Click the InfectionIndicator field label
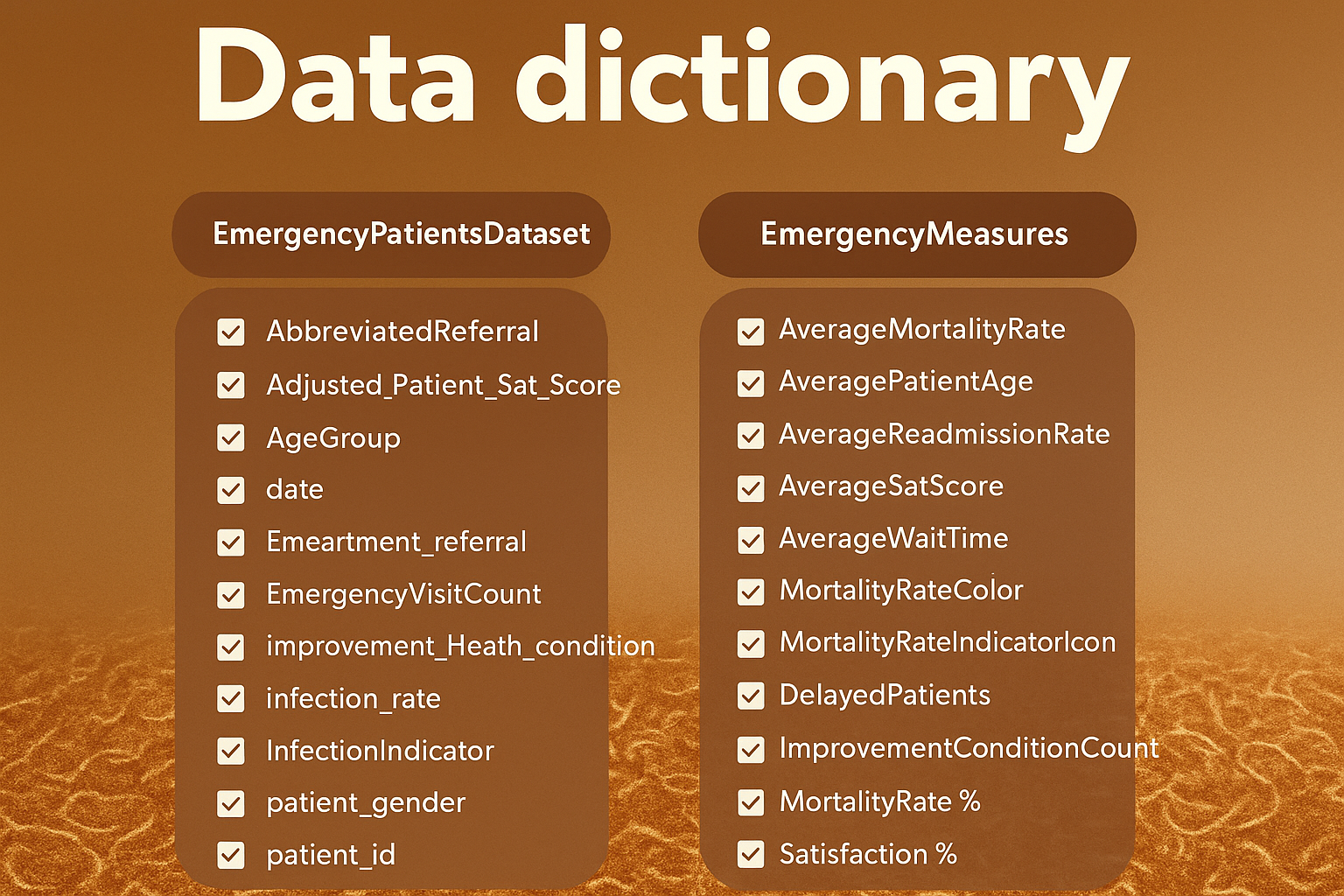Screen dimensions: 1344x896 pyautogui.click(x=381, y=751)
